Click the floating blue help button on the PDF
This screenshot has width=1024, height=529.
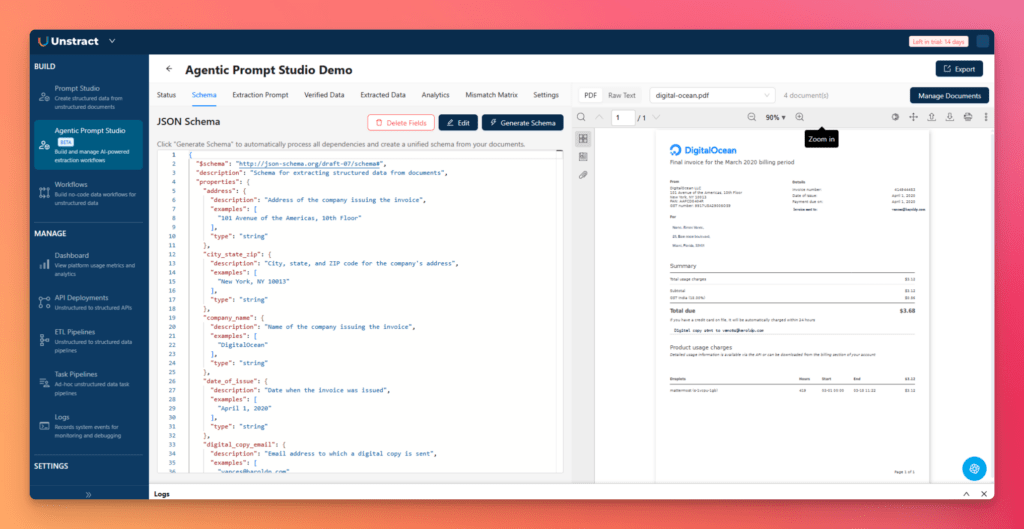[x=975, y=468]
